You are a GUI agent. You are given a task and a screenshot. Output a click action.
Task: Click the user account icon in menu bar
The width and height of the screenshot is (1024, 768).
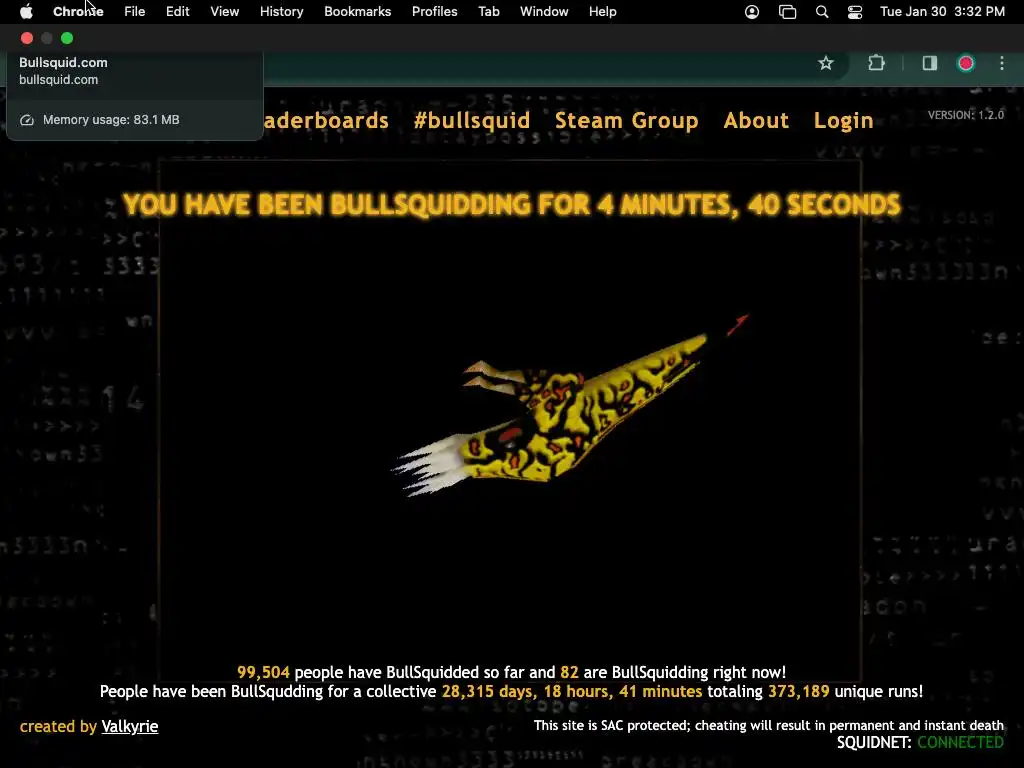(x=752, y=12)
